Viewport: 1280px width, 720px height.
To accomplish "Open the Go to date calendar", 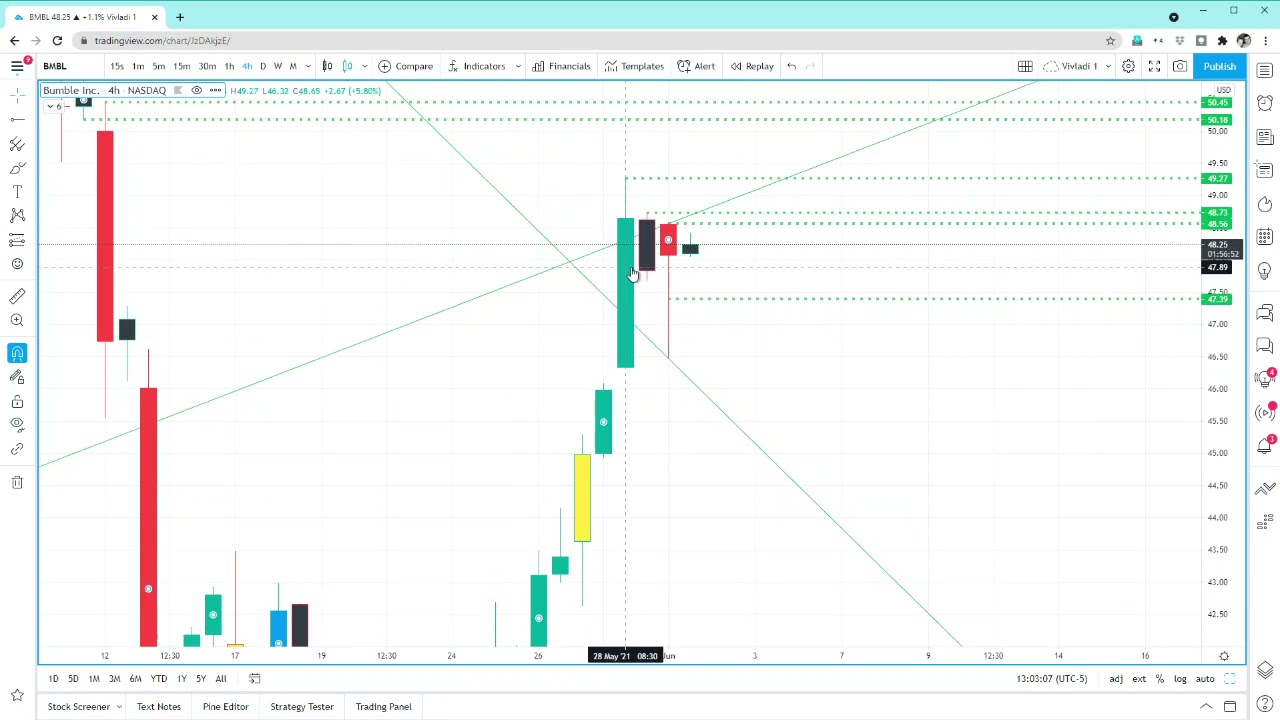I will tap(254, 679).
